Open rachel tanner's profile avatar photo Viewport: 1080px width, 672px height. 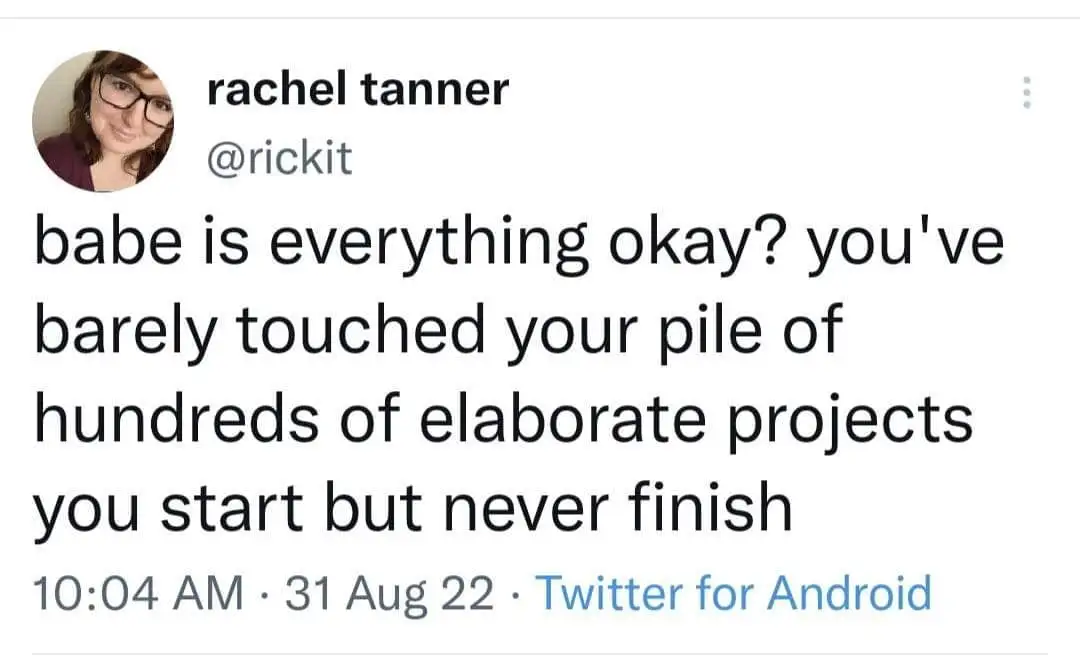pos(103,120)
